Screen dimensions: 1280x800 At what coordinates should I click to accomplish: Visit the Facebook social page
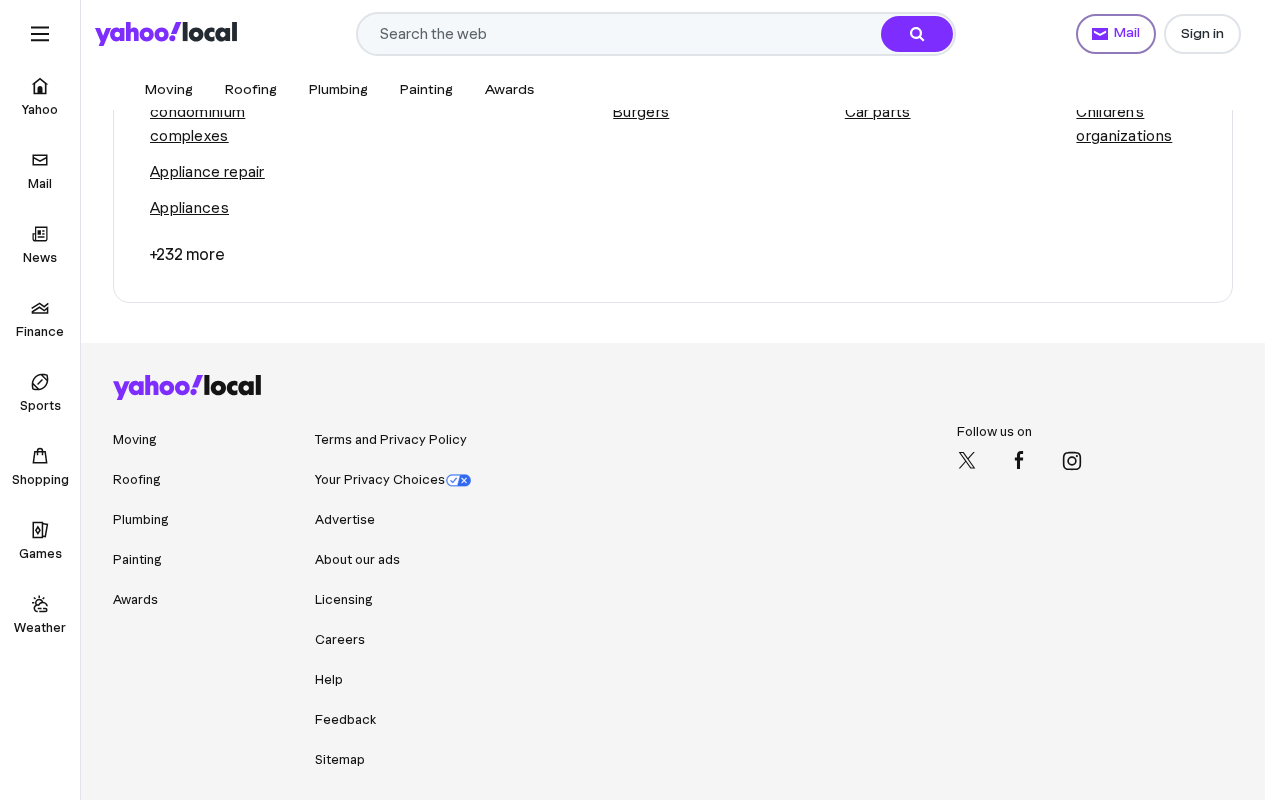point(1019,461)
